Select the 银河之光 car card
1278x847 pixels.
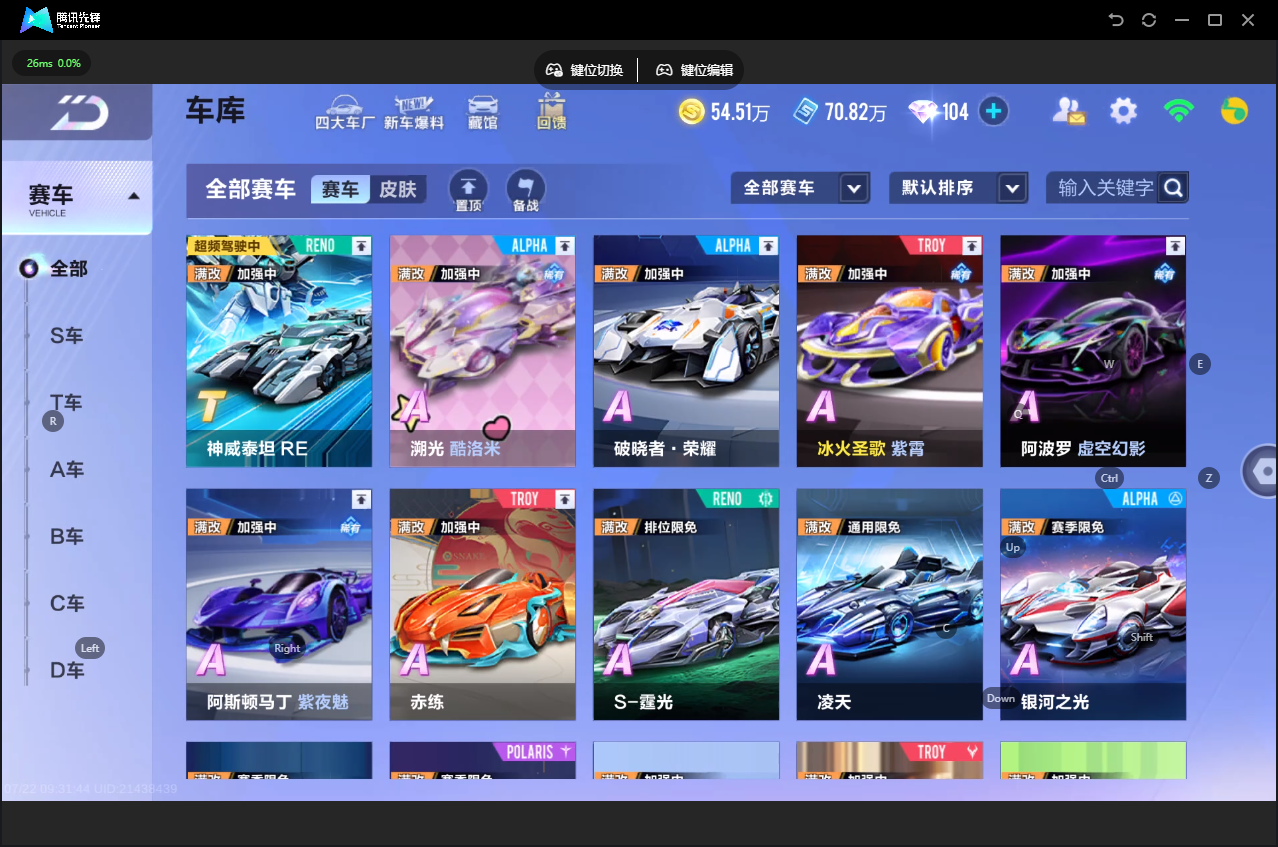(1093, 604)
